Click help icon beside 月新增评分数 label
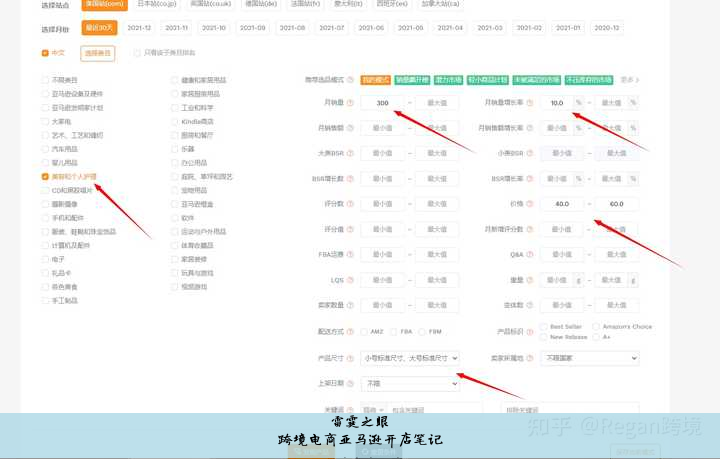Viewport: 720px width, 459px height. click(x=529, y=229)
